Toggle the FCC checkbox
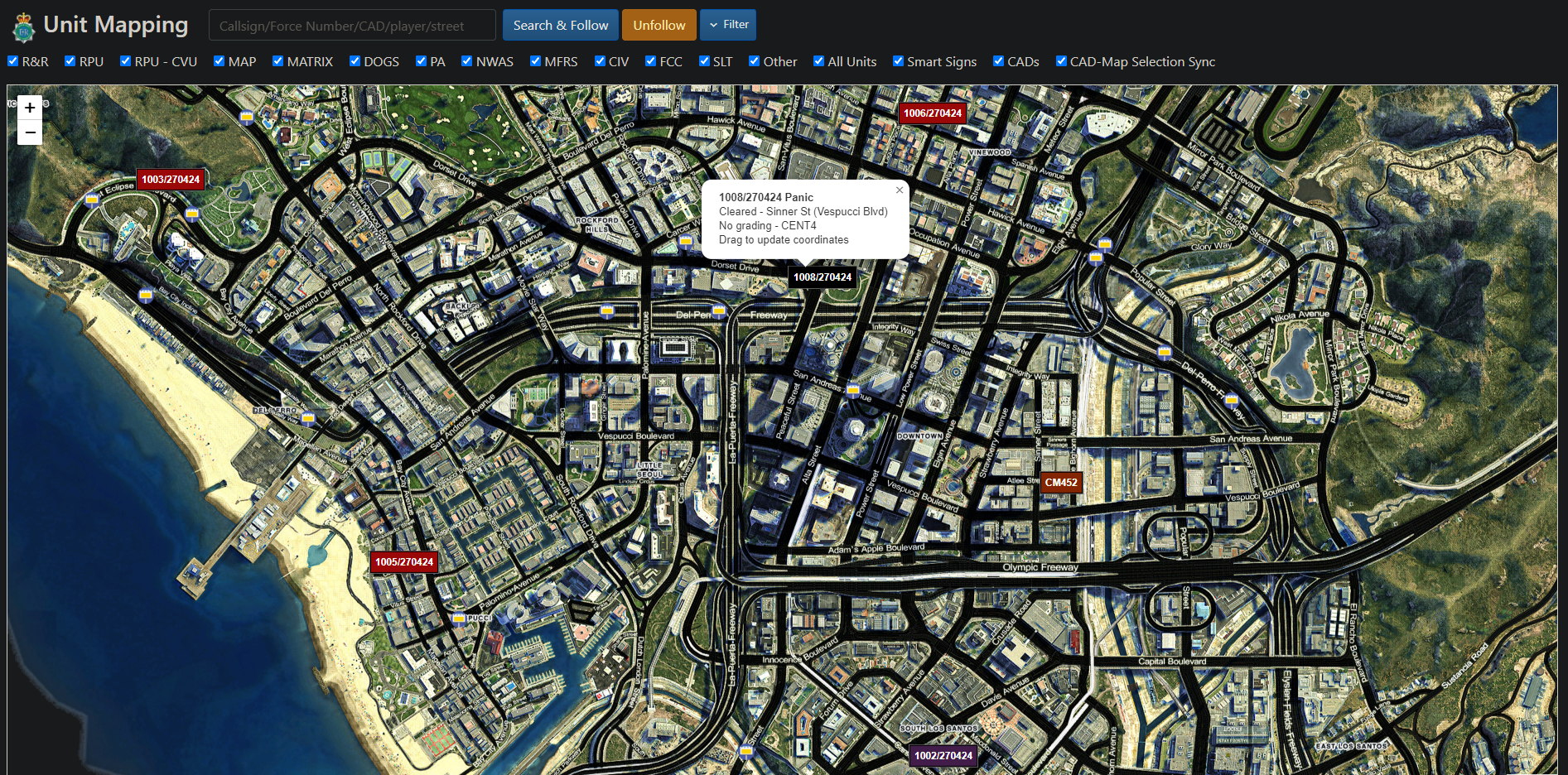The height and width of the screenshot is (775, 1568). pyautogui.click(x=651, y=61)
